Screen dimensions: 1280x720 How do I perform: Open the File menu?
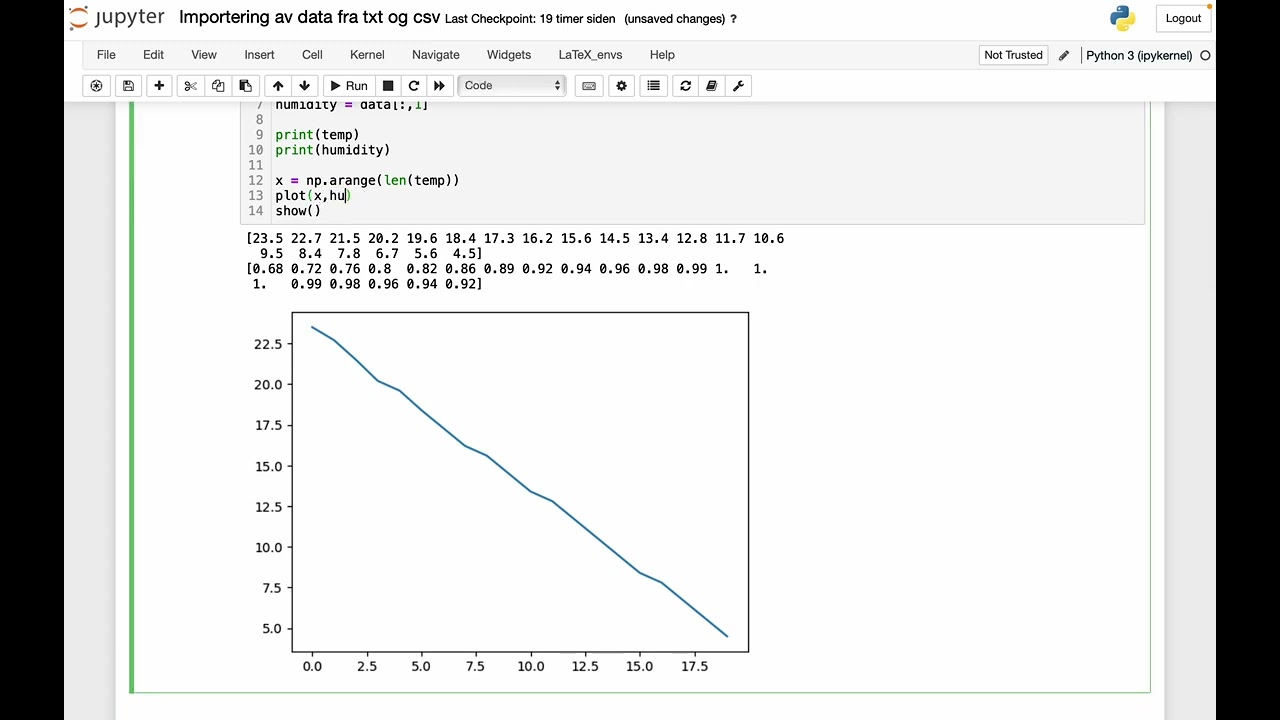(x=106, y=55)
